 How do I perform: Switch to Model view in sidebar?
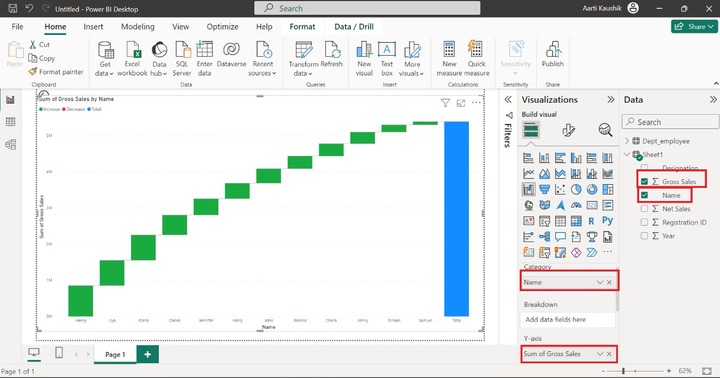tap(10, 144)
